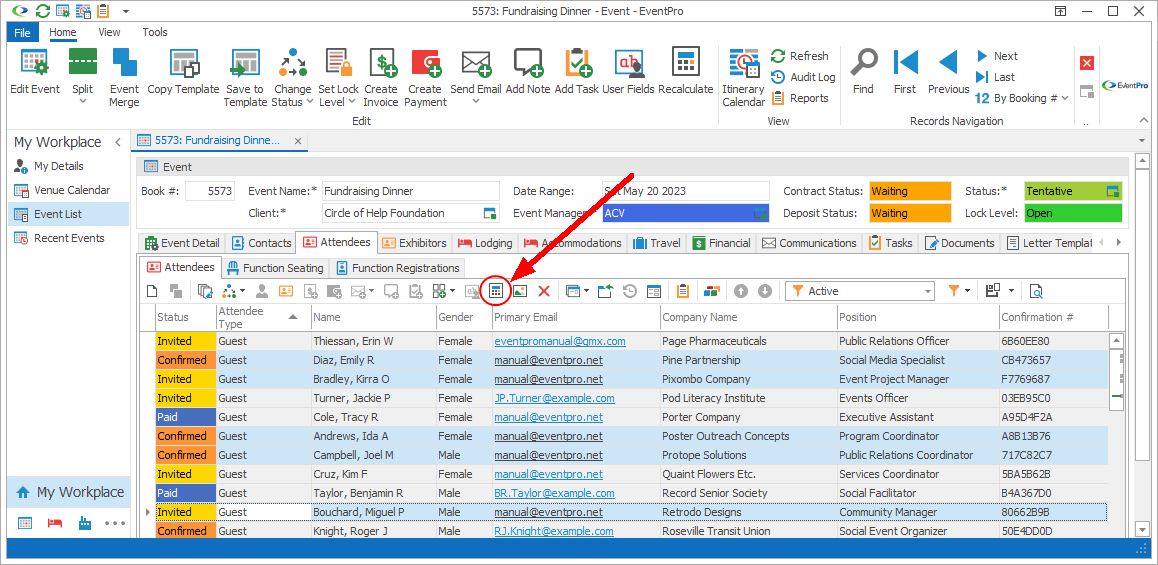1158x565 pixels.
Task: Click the Next record button
Action: [996, 56]
